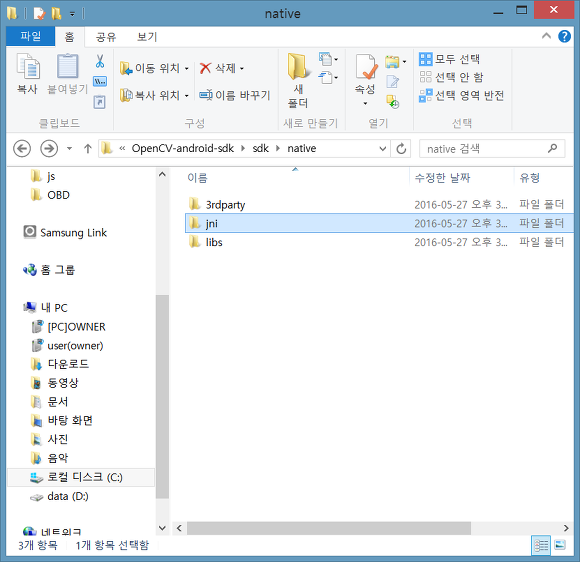Viewport: 580px width, 562px height.
Task: Collapse the ribbon with the up chevron
Action: pyautogui.click(x=546, y=36)
